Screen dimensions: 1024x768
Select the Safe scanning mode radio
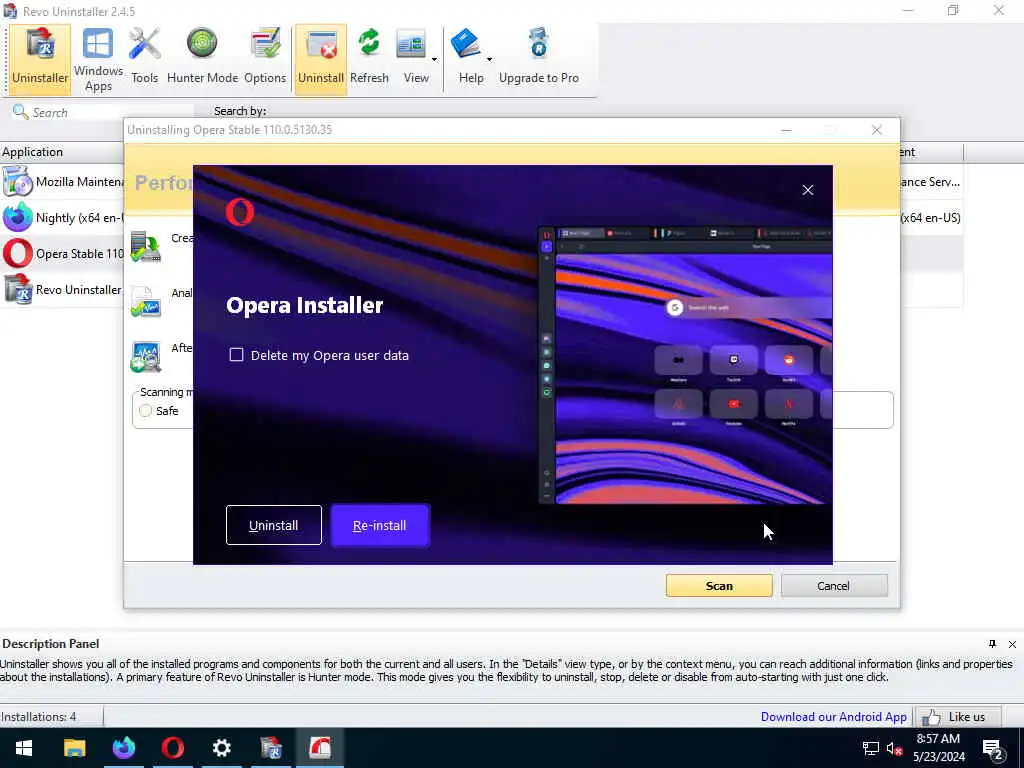point(145,411)
